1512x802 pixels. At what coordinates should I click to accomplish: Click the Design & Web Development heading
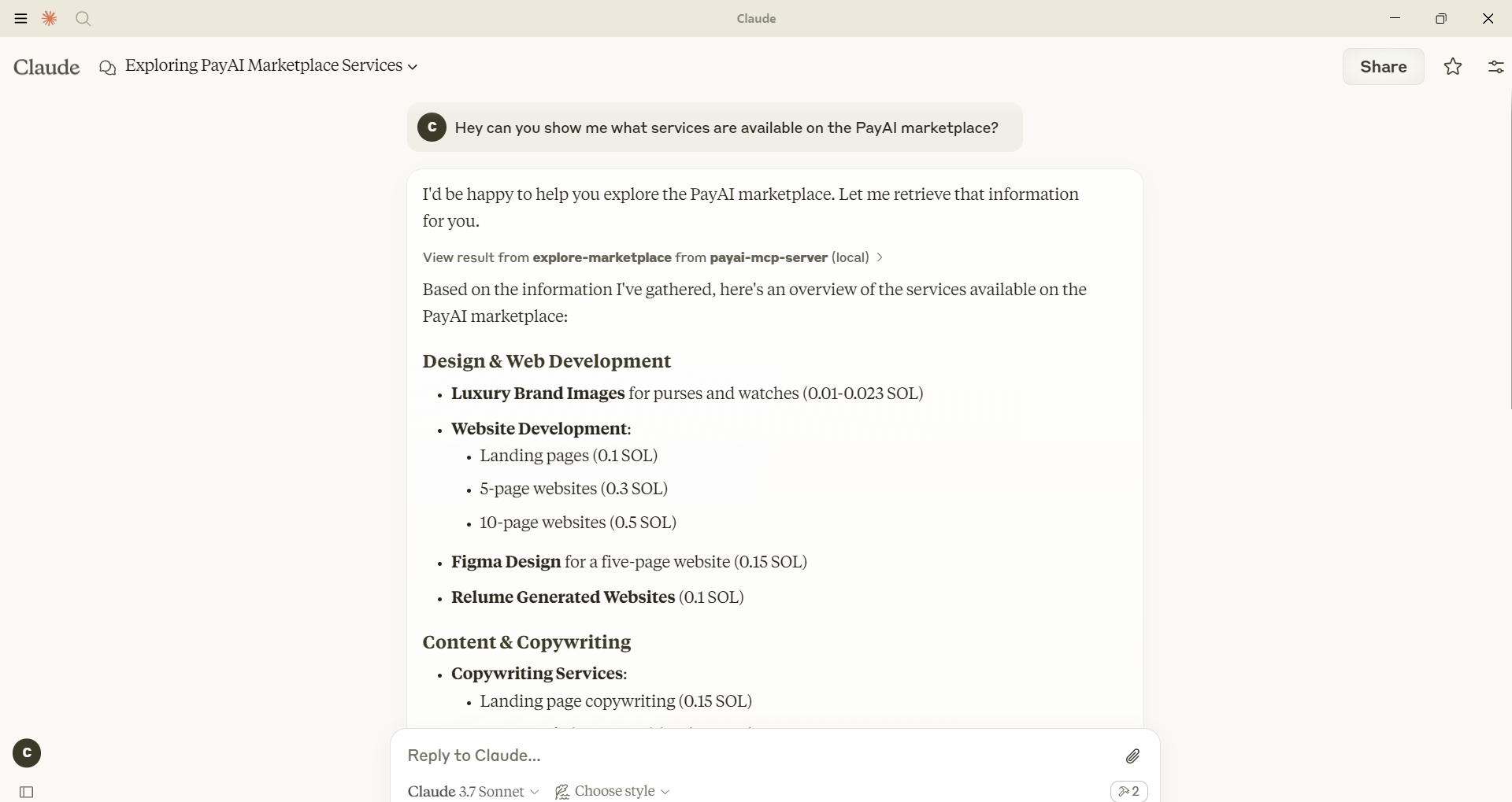pos(547,361)
